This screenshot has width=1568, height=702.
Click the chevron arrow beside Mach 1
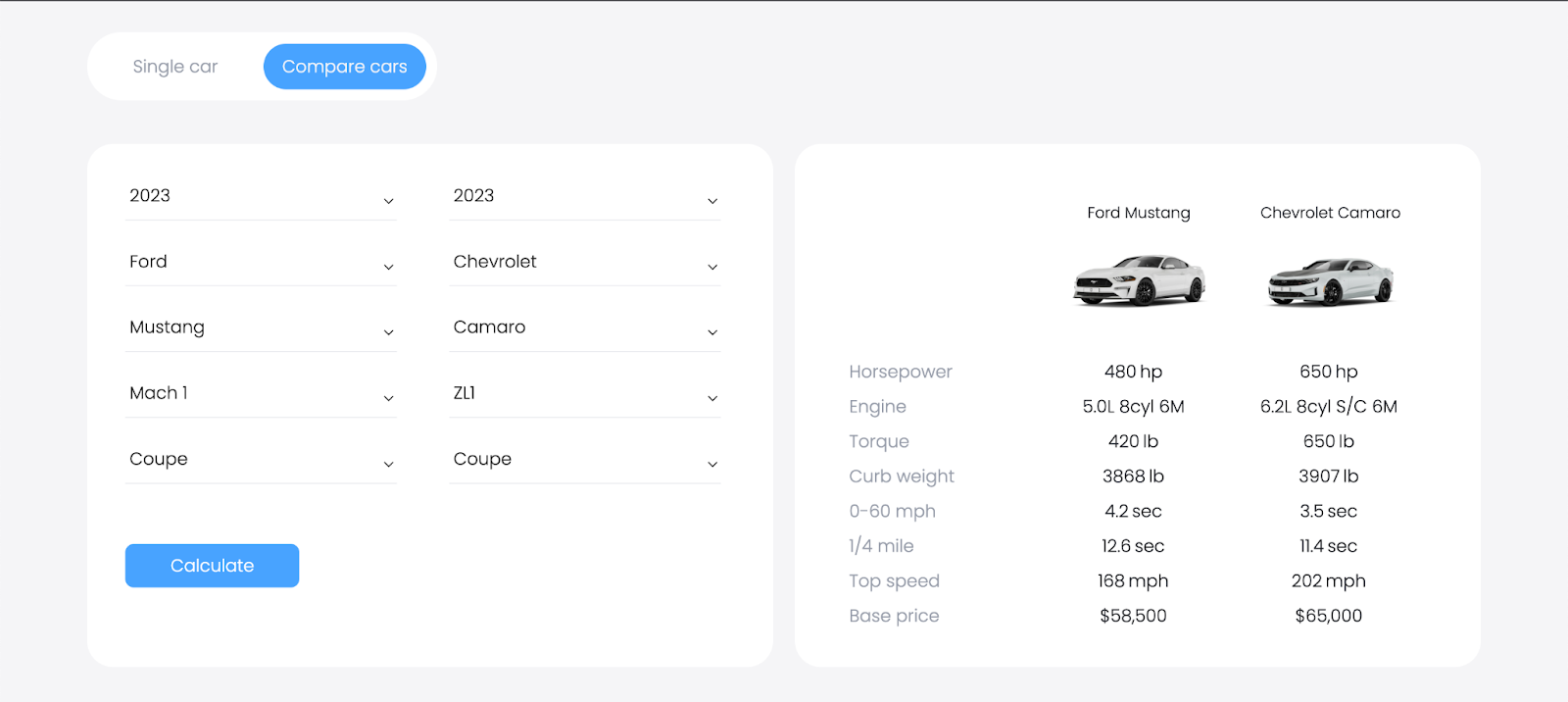coord(389,398)
